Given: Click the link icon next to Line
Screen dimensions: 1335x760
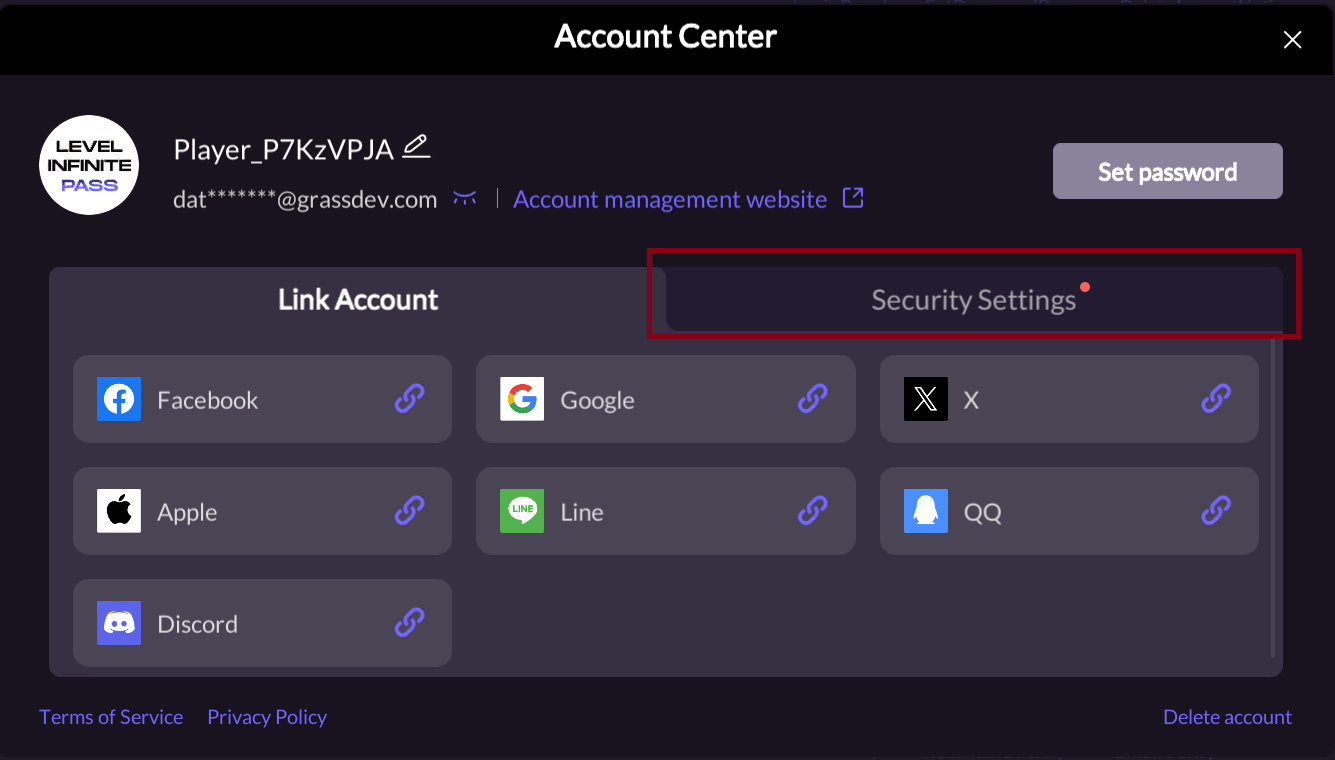Looking at the screenshot, I should pos(813,511).
